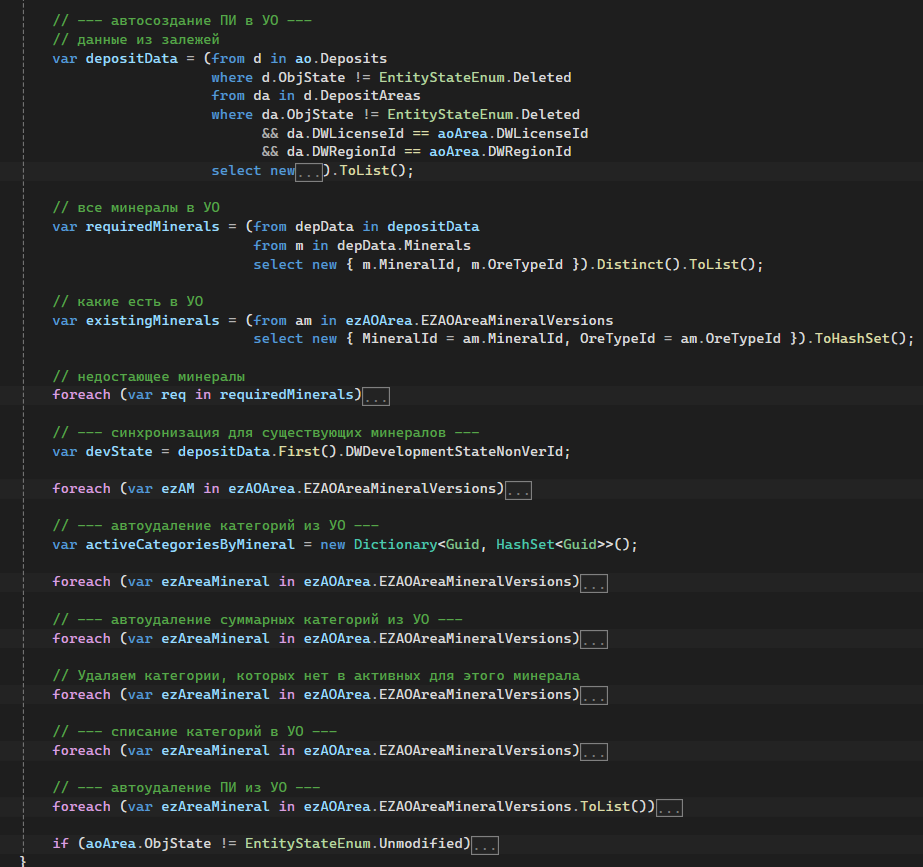Expand foreach below activeCategoriesByMineral declaration

[594, 583]
